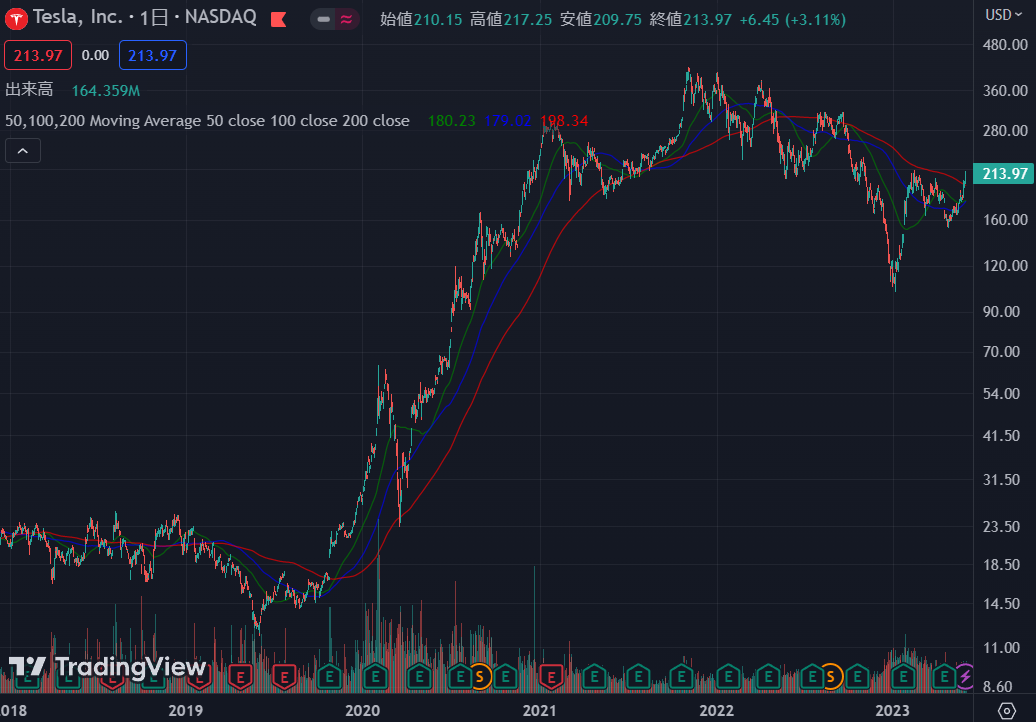This screenshot has height=722, width=1036.
Task: Click the +6.45 (+3.11%) change value
Action: (793, 20)
